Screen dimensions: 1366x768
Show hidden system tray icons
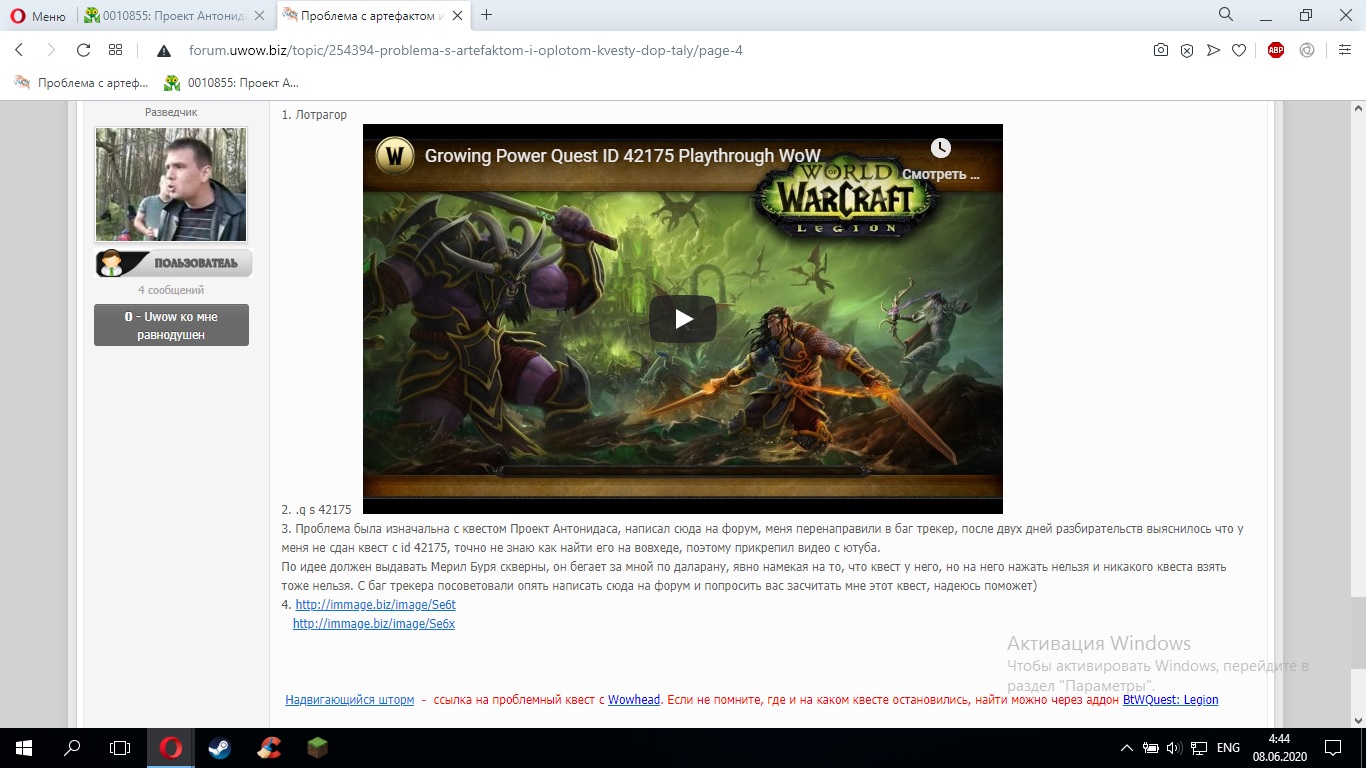tap(1126, 747)
